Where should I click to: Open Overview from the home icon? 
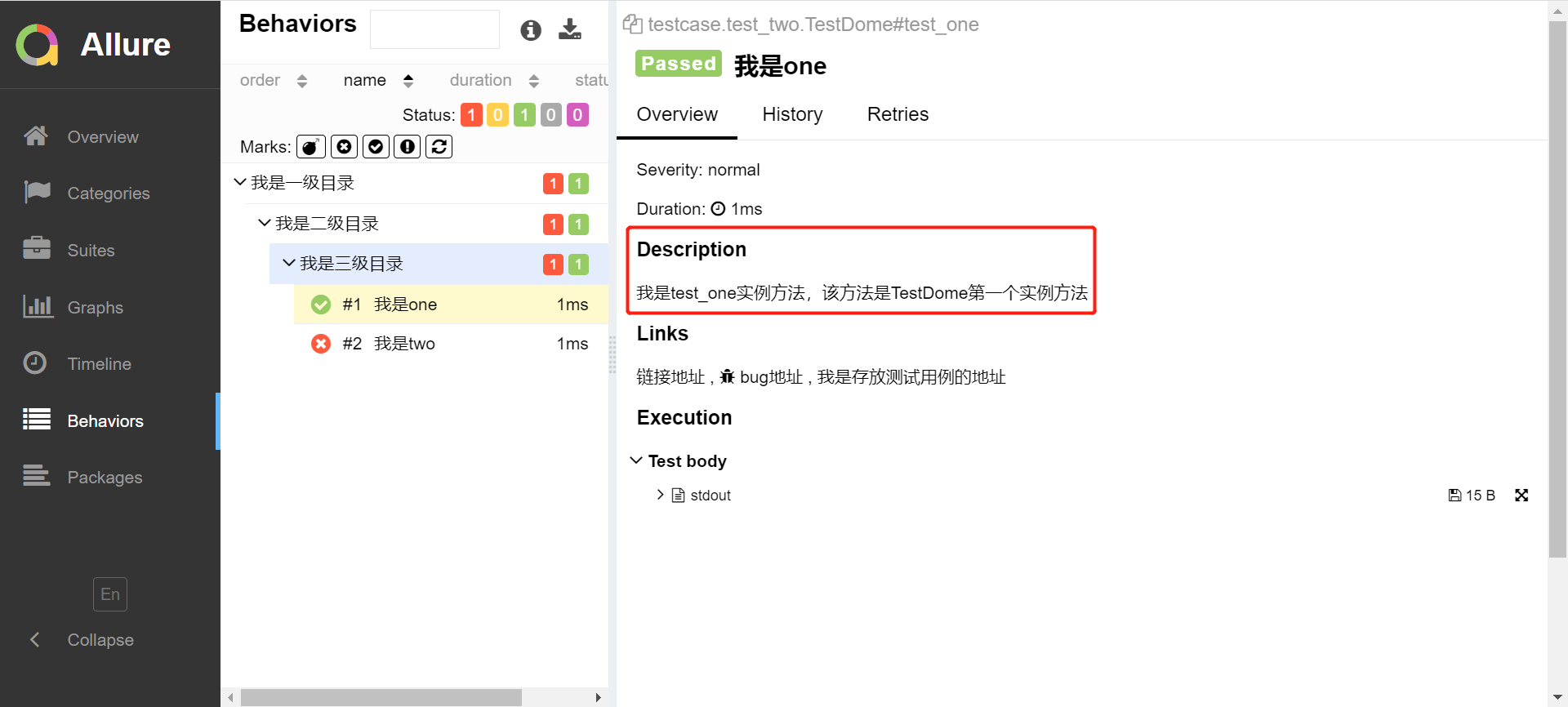tap(36, 136)
